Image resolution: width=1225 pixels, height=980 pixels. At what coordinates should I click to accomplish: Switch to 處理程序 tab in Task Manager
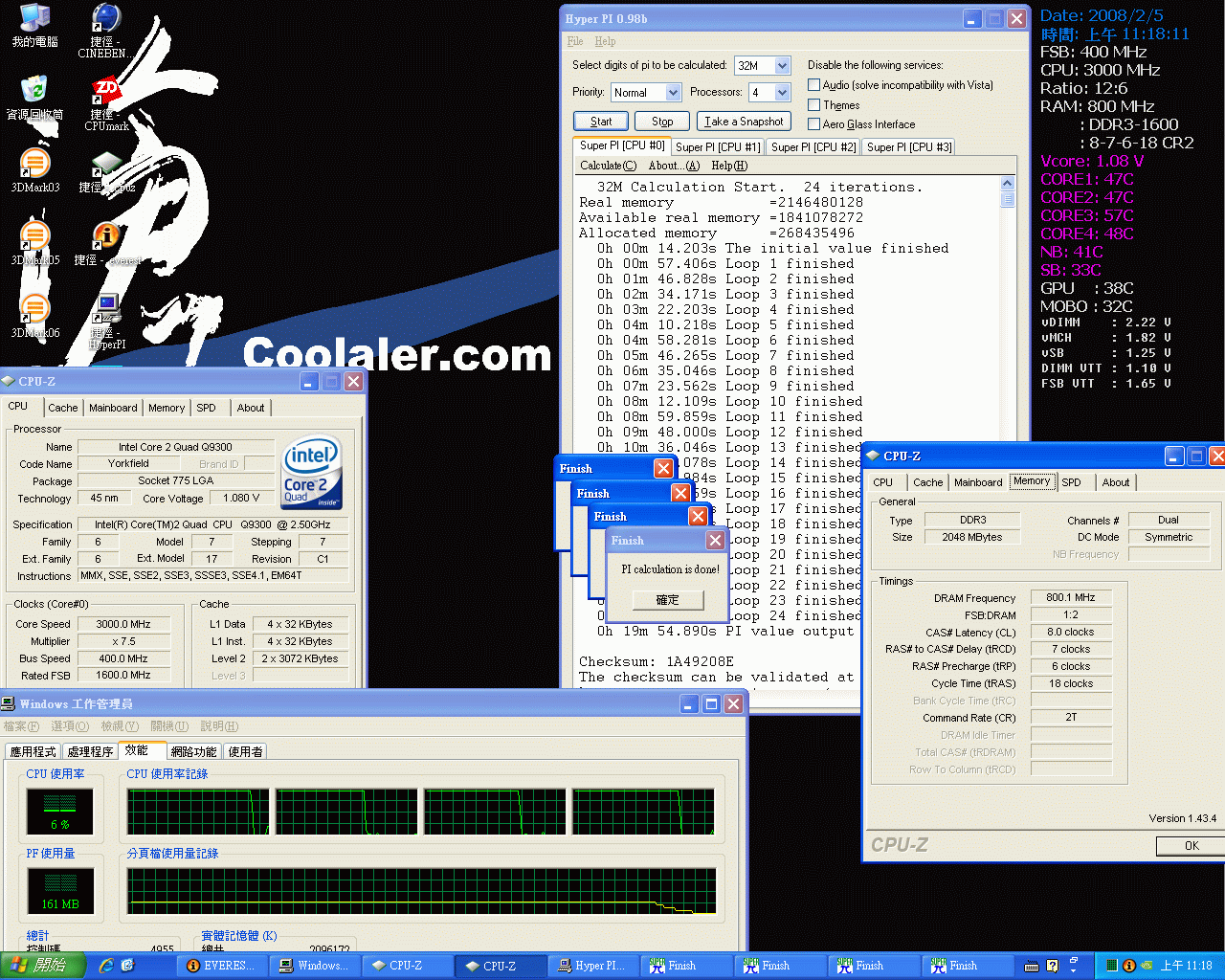[91, 752]
